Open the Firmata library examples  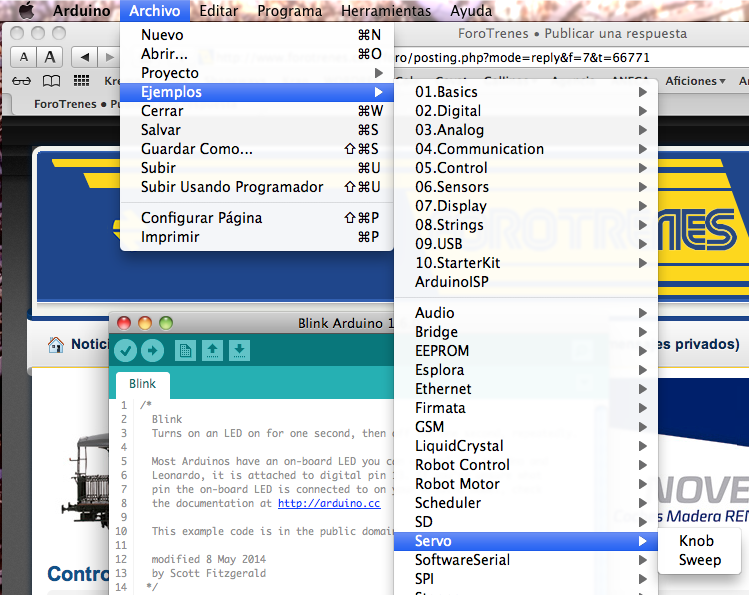click(526, 408)
